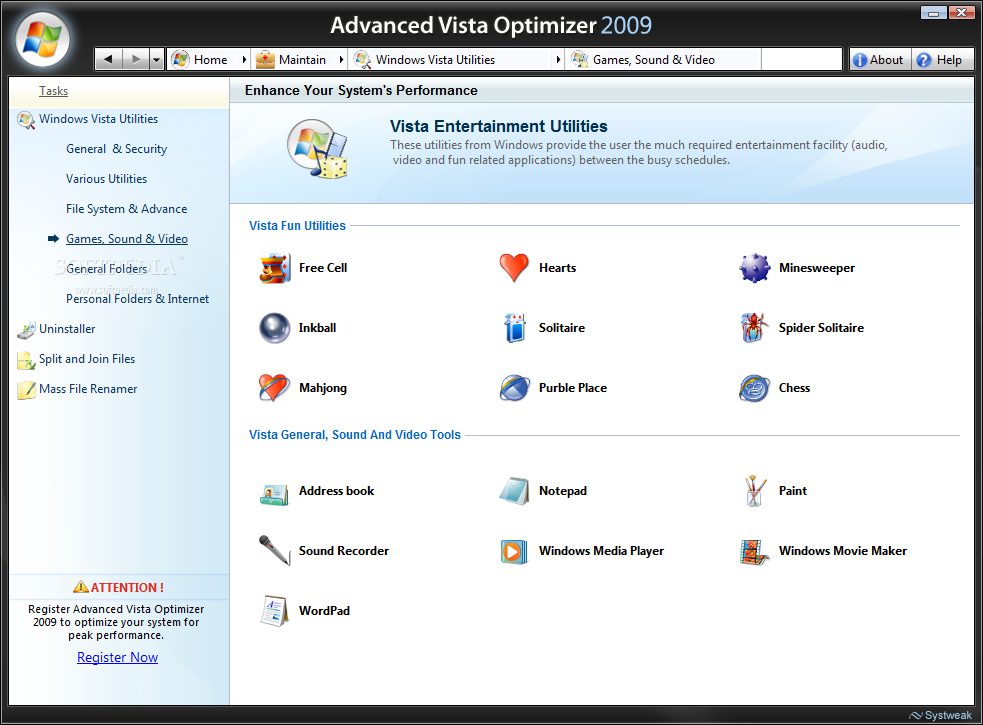This screenshot has height=725, width=983.
Task: Click the Register Now link
Action: point(117,657)
